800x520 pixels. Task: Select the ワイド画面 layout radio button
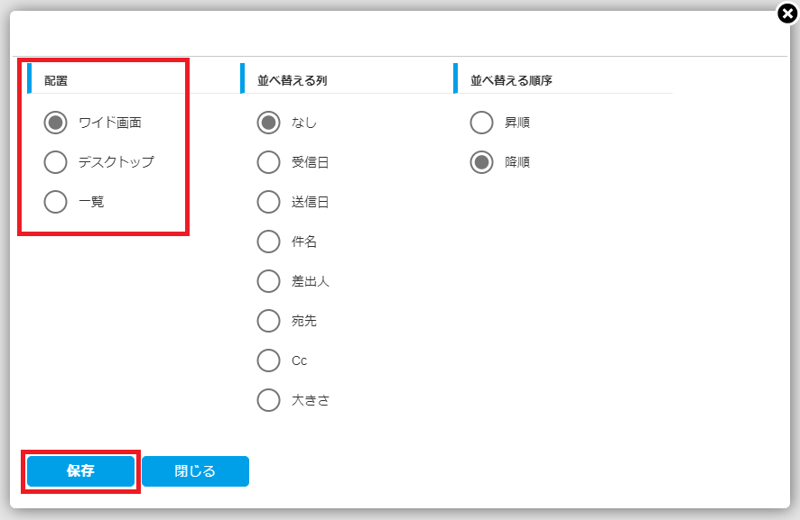coord(56,123)
